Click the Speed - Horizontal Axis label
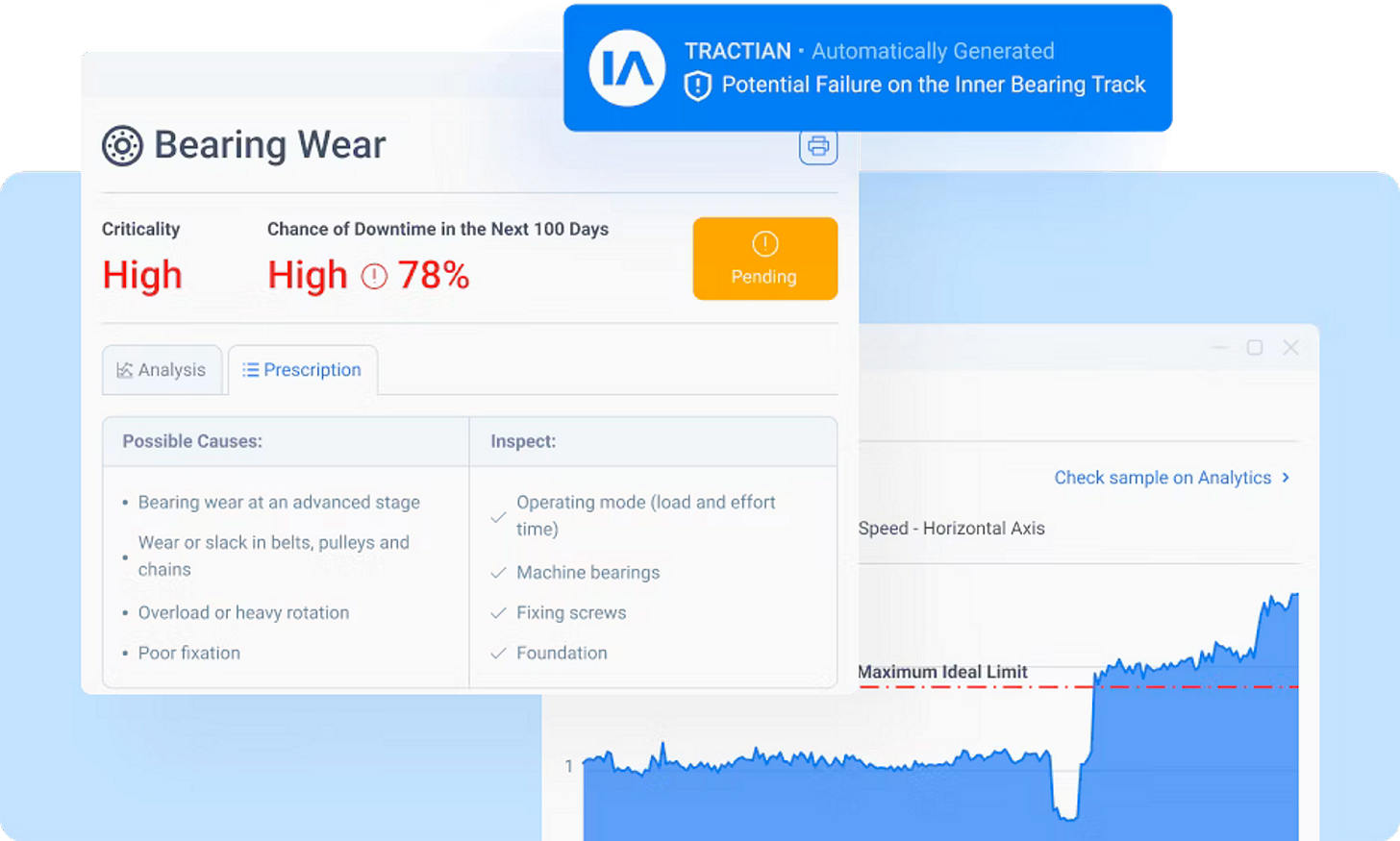The width and height of the screenshot is (1400, 841). [951, 528]
